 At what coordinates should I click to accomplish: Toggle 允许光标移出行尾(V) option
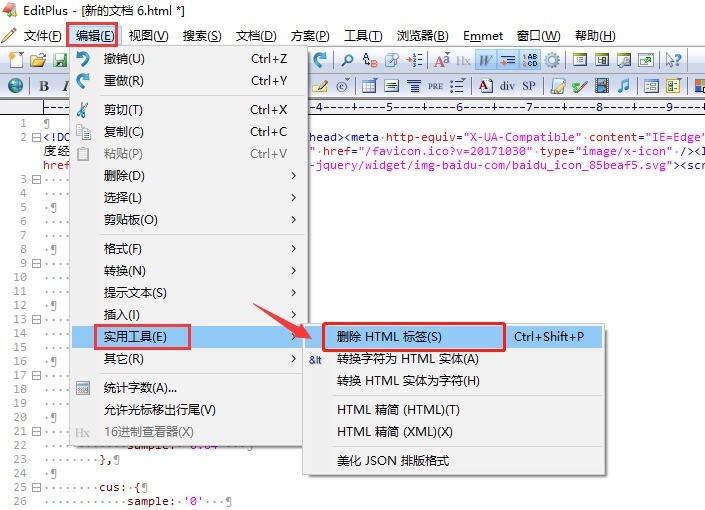tap(160, 409)
